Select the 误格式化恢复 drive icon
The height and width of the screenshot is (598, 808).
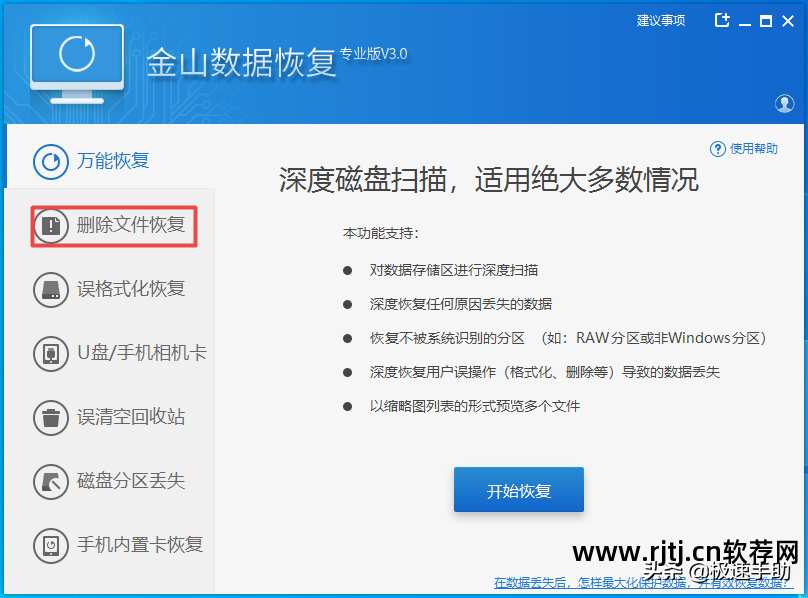click(x=51, y=289)
